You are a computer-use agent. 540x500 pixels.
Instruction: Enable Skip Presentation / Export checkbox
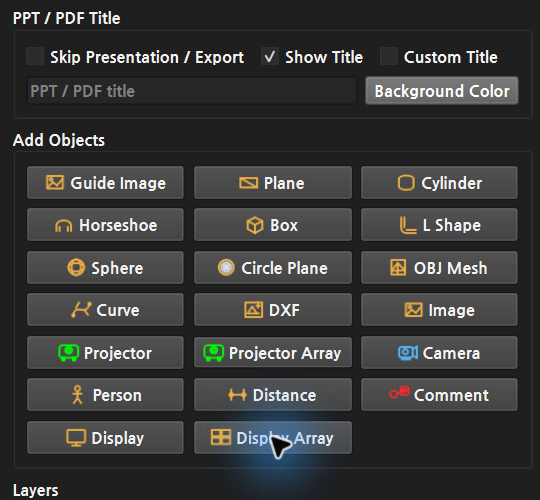[35, 56]
